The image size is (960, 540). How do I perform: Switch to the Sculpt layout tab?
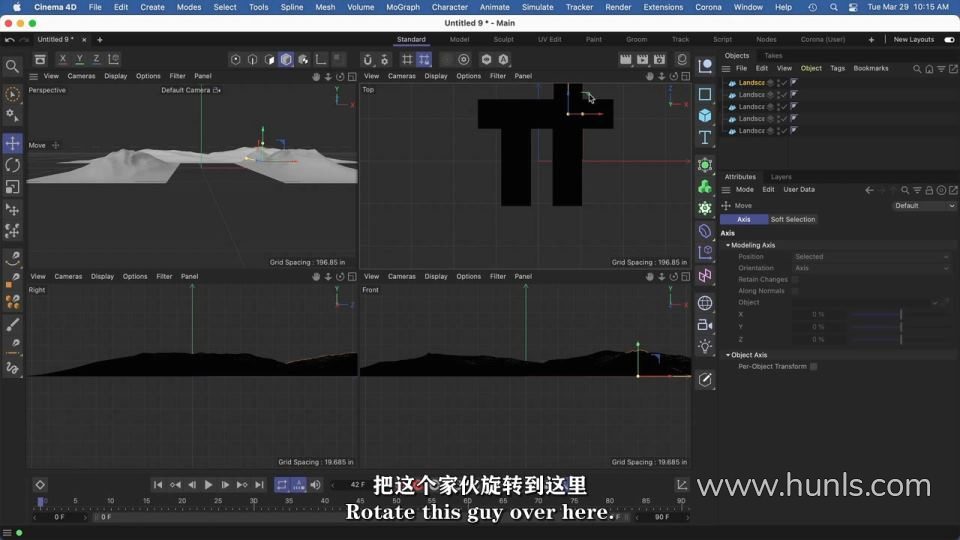point(503,40)
